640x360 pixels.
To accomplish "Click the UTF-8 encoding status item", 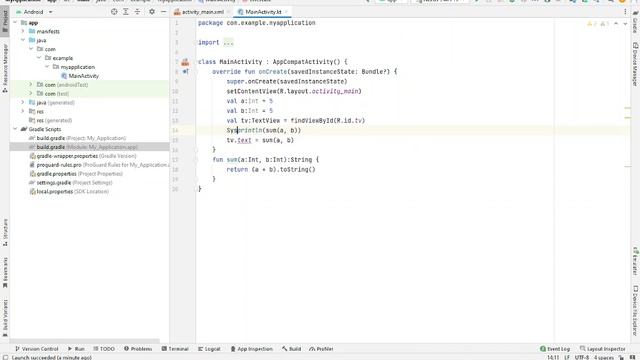I will point(582,358).
